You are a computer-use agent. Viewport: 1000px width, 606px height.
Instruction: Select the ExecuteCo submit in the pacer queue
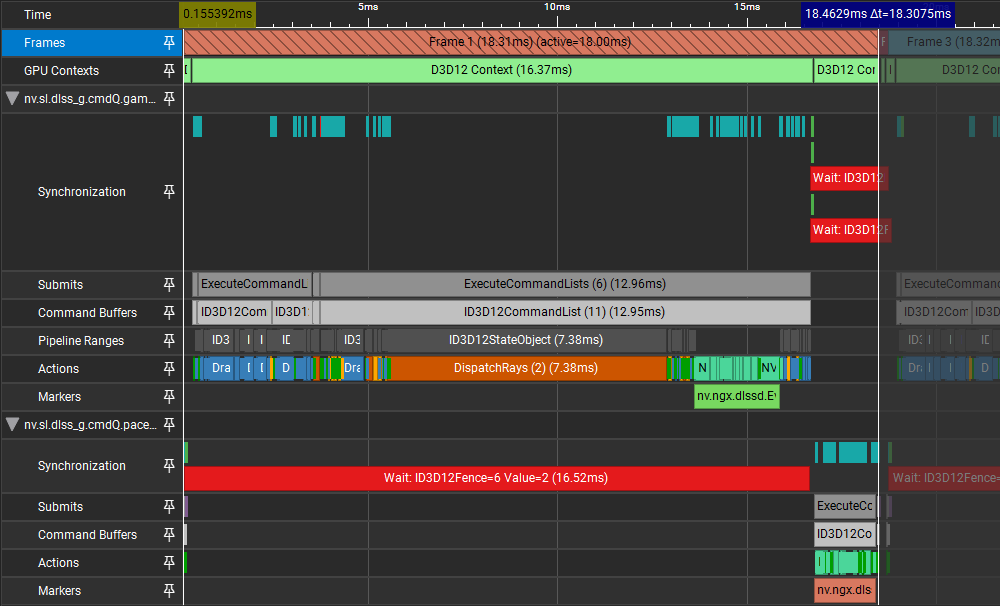tap(845, 506)
